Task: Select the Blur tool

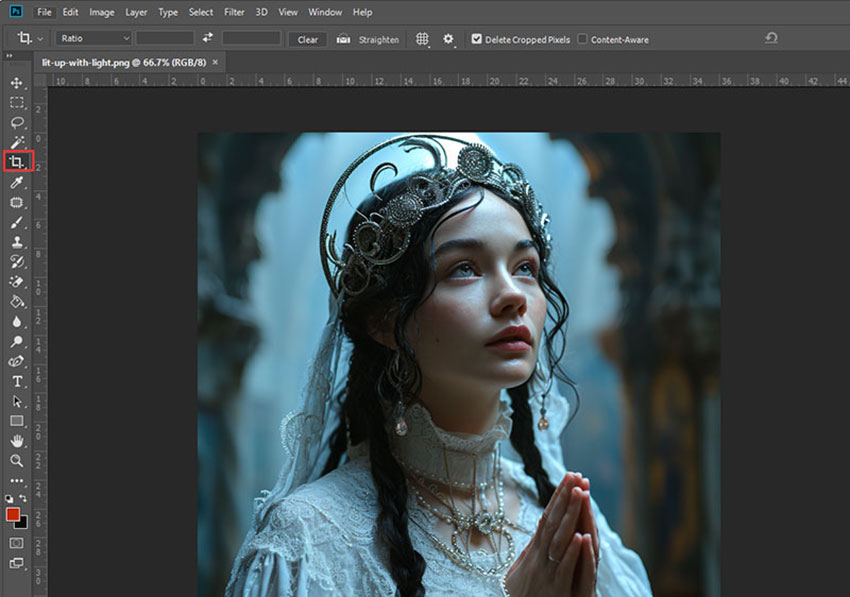Action: click(17, 322)
